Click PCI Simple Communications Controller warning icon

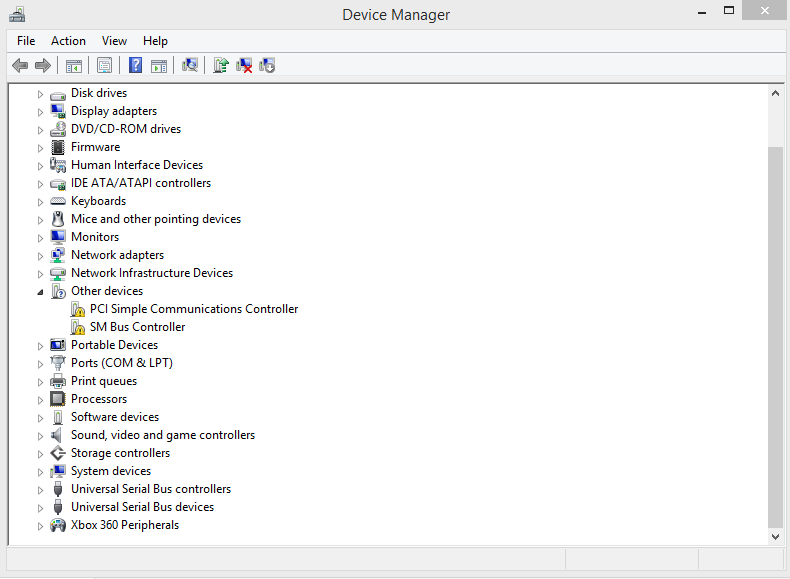coord(78,309)
